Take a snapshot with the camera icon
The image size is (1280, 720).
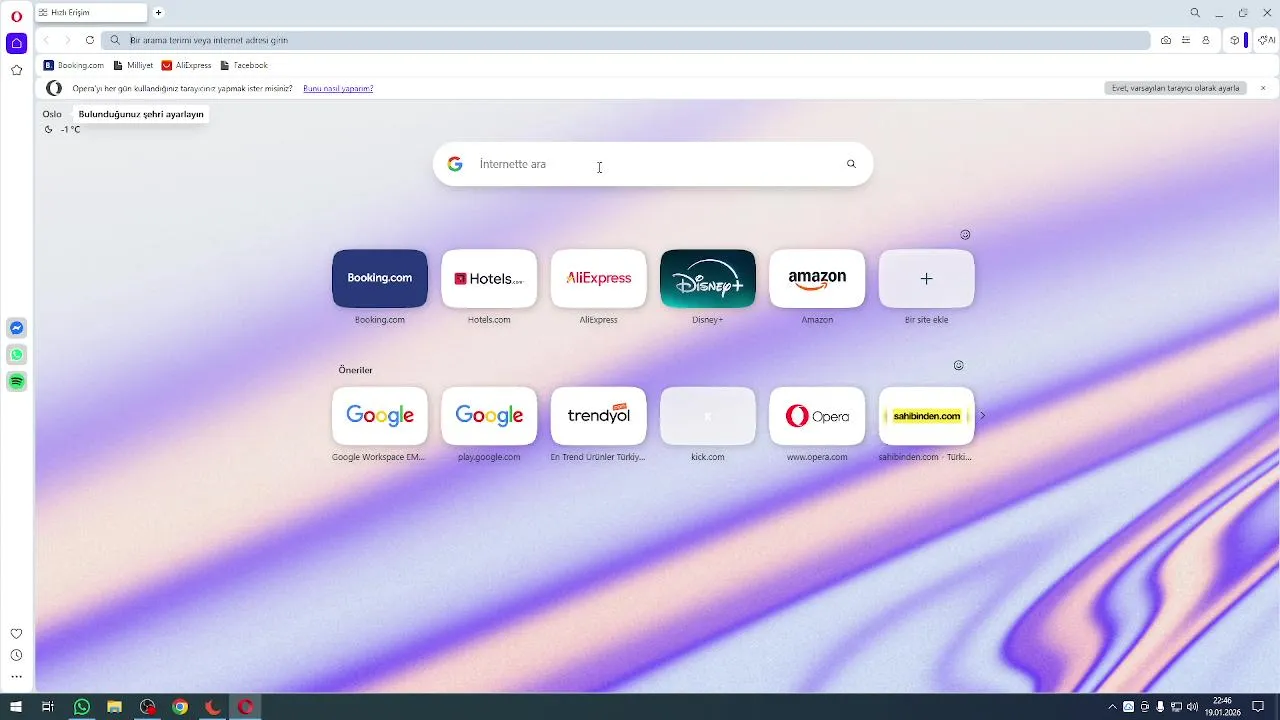[x=1166, y=40]
